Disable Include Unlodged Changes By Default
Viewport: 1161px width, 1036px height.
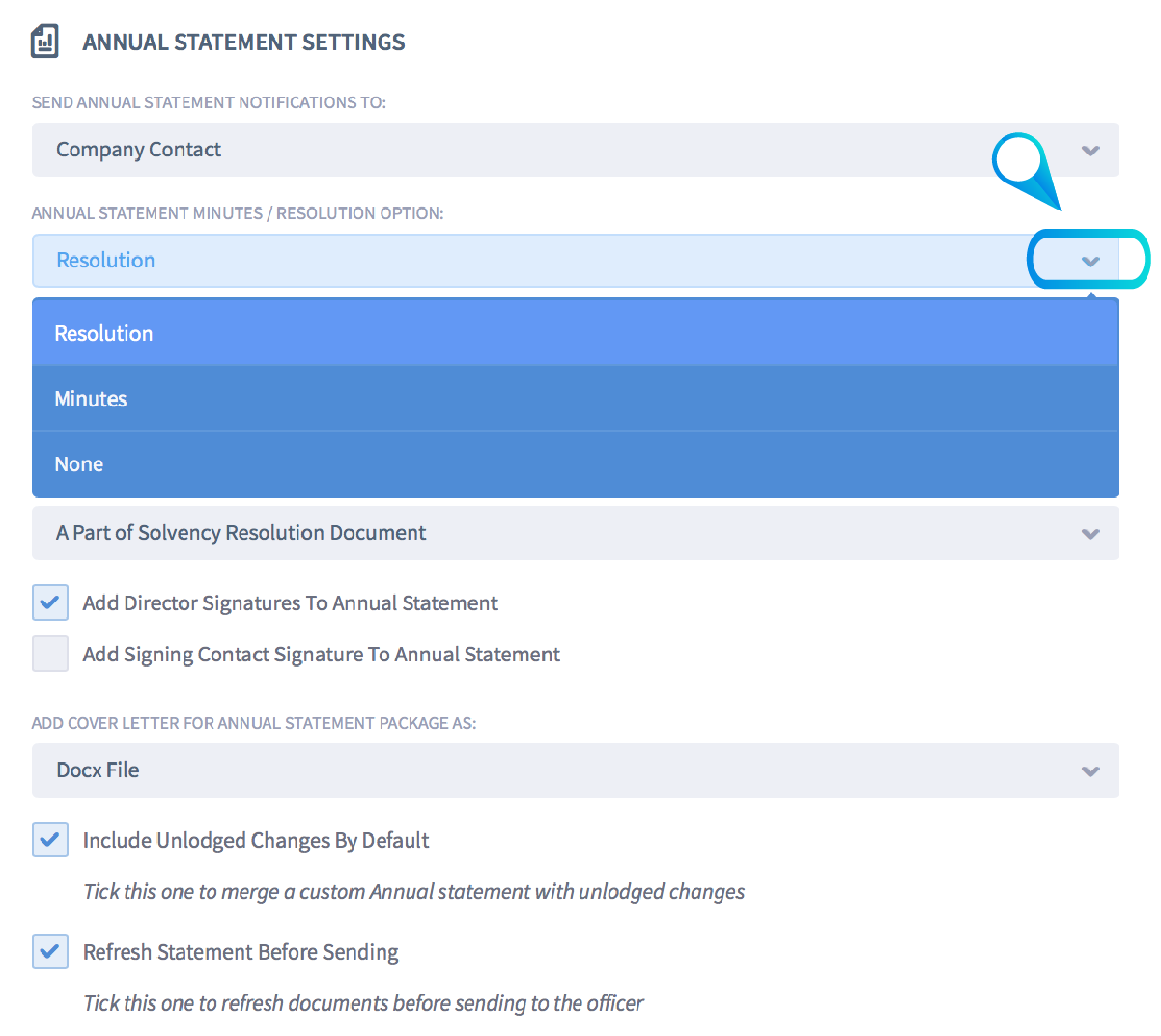click(50, 840)
